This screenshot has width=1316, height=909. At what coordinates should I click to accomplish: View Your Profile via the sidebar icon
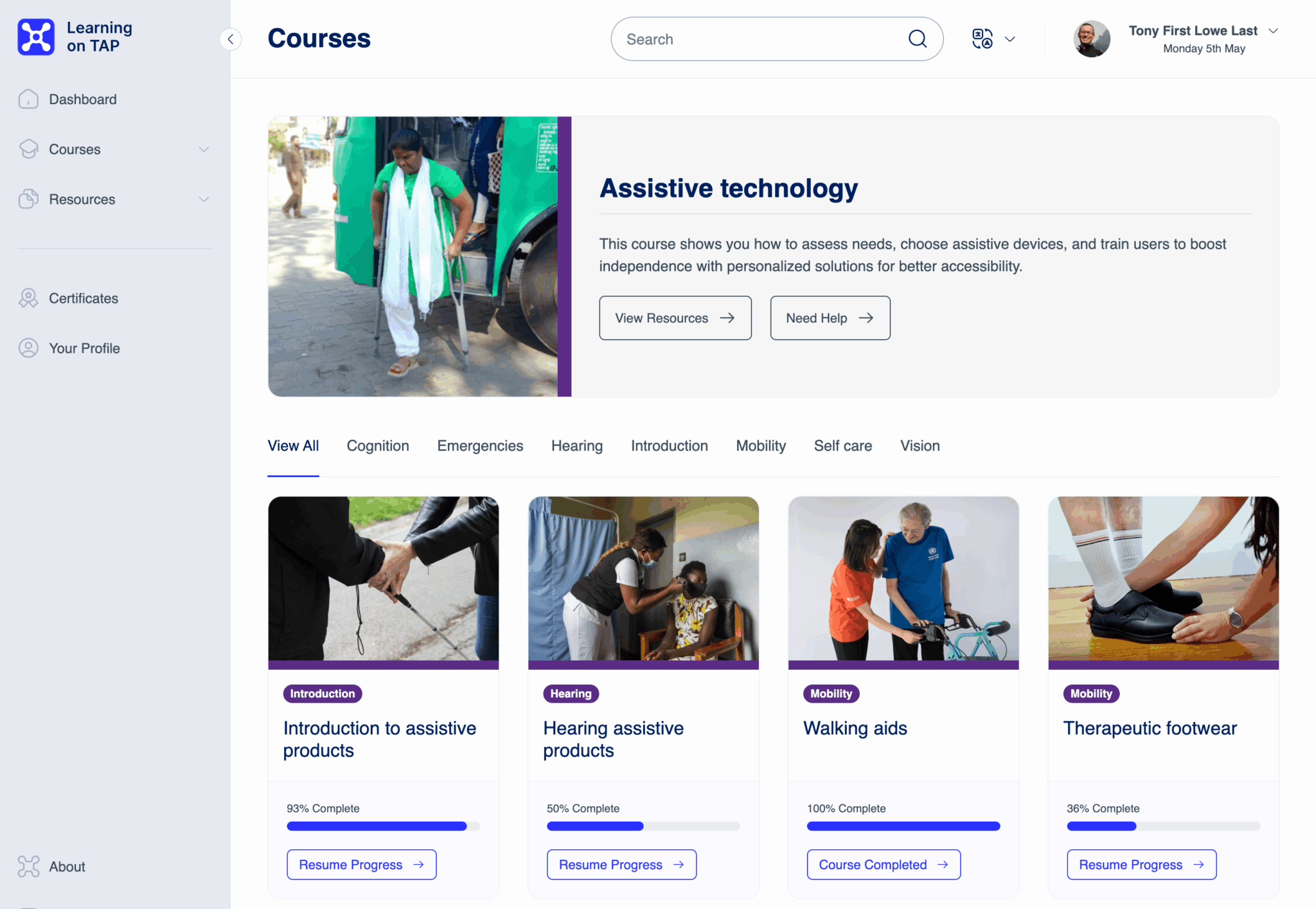coord(28,348)
